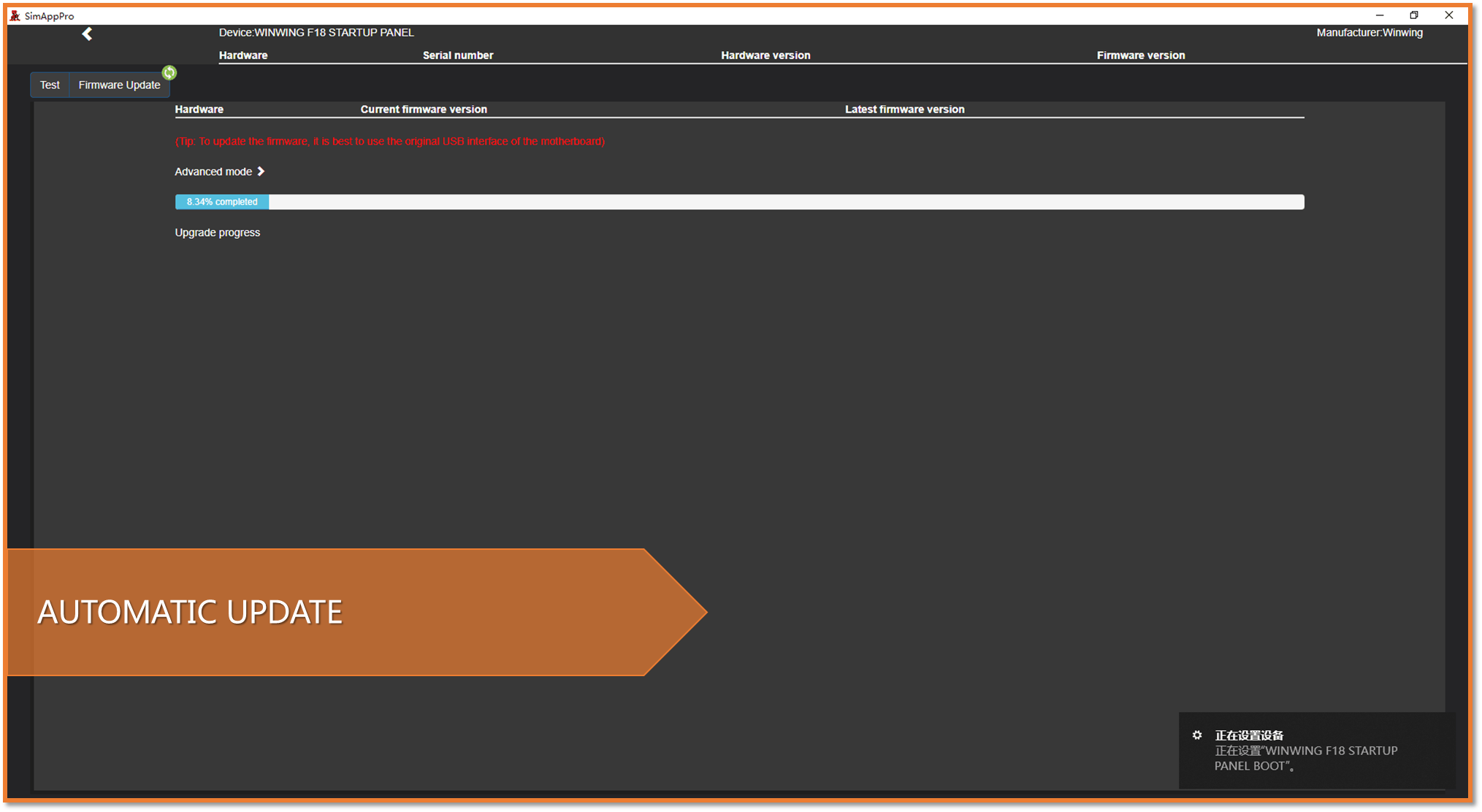
Task: Minimize the SimAppPro window
Action: click(x=1379, y=15)
